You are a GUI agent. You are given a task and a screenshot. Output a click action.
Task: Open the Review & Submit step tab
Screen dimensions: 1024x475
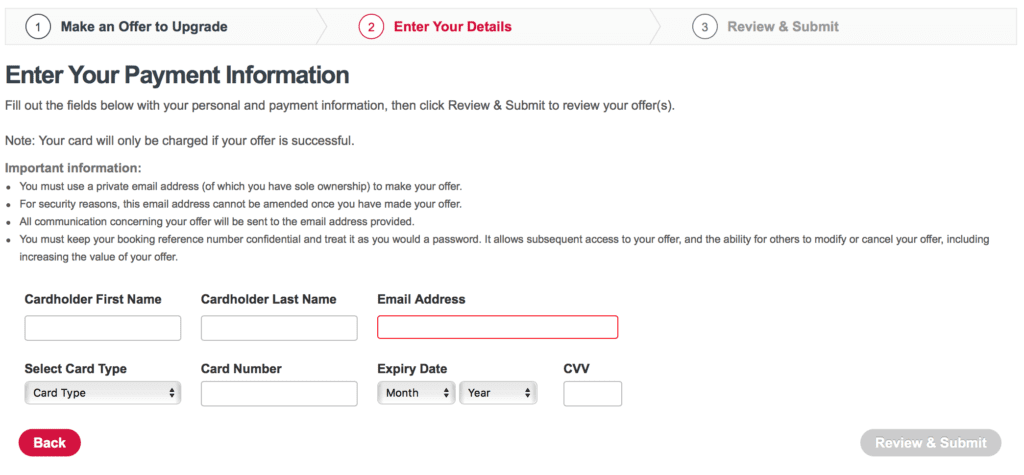click(783, 27)
